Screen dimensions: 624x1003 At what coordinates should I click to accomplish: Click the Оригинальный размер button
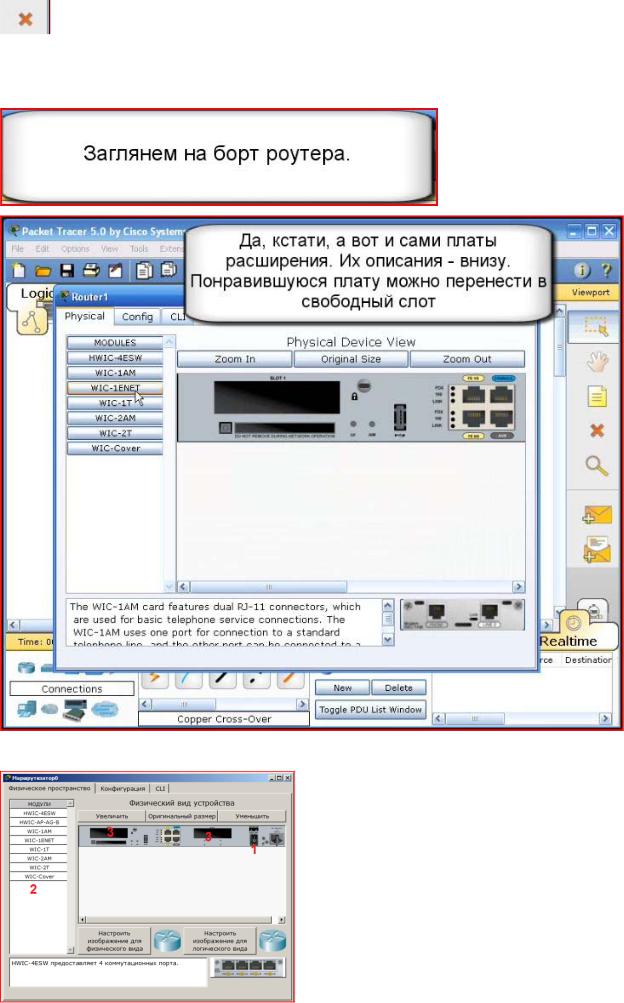coord(182,816)
